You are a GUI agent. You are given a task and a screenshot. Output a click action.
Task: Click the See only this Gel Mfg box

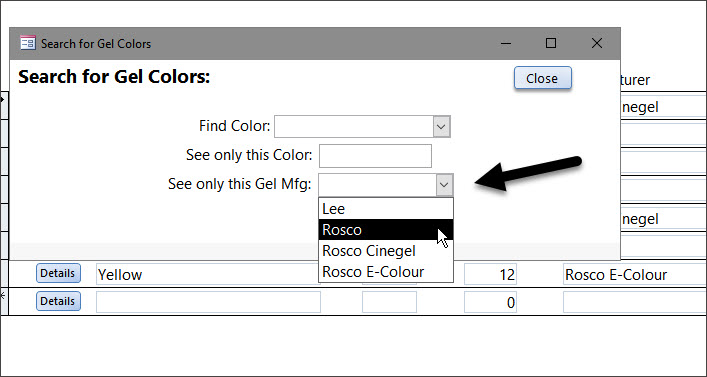[x=377, y=185]
